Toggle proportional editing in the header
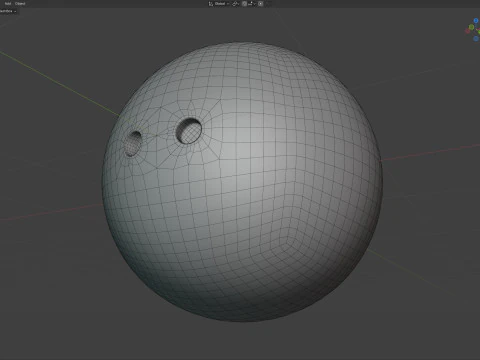This screenshot has height=360, width=480. (261, 4)
